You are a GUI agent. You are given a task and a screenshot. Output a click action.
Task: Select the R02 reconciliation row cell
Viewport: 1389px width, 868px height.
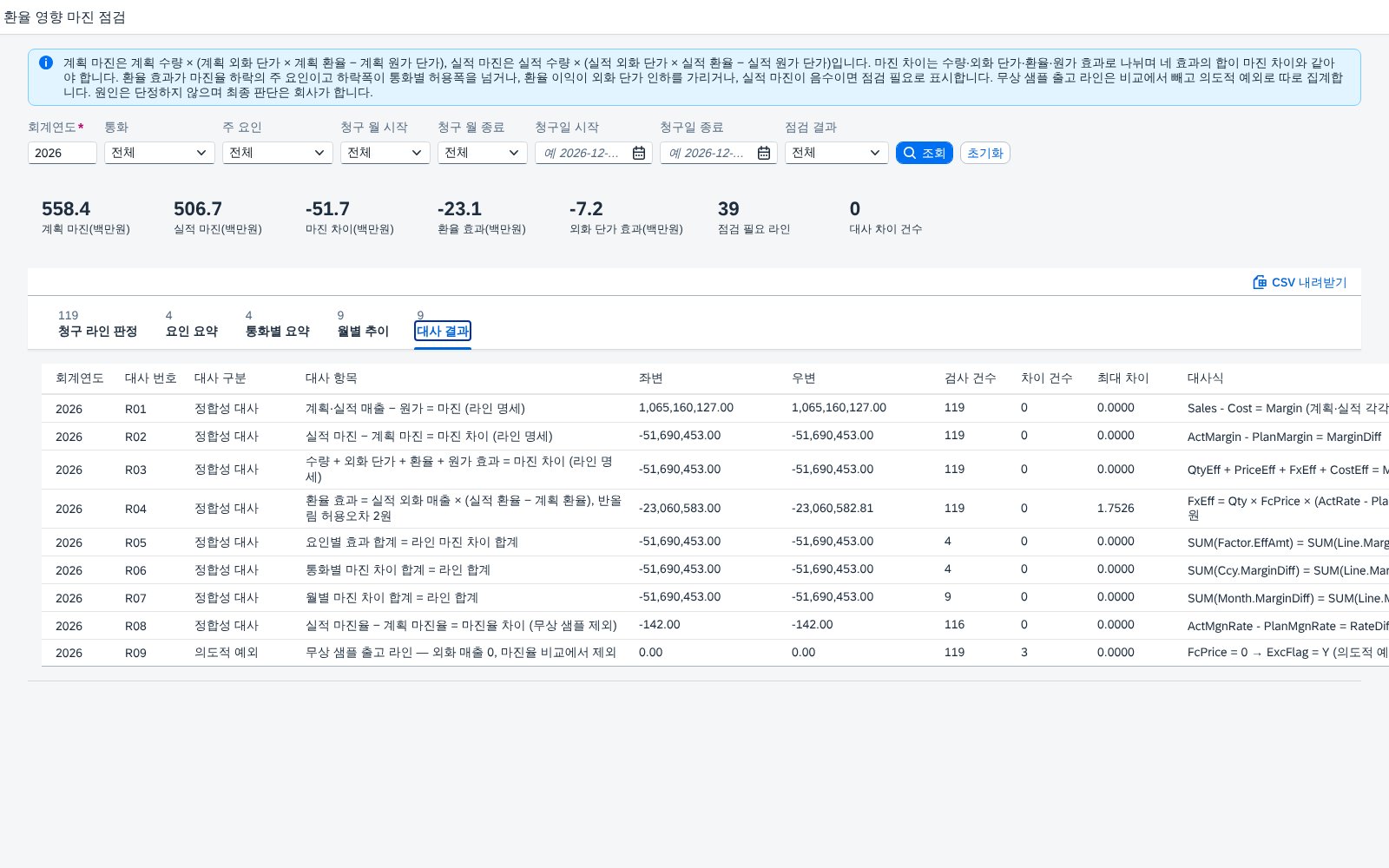[x=135, y=437]
